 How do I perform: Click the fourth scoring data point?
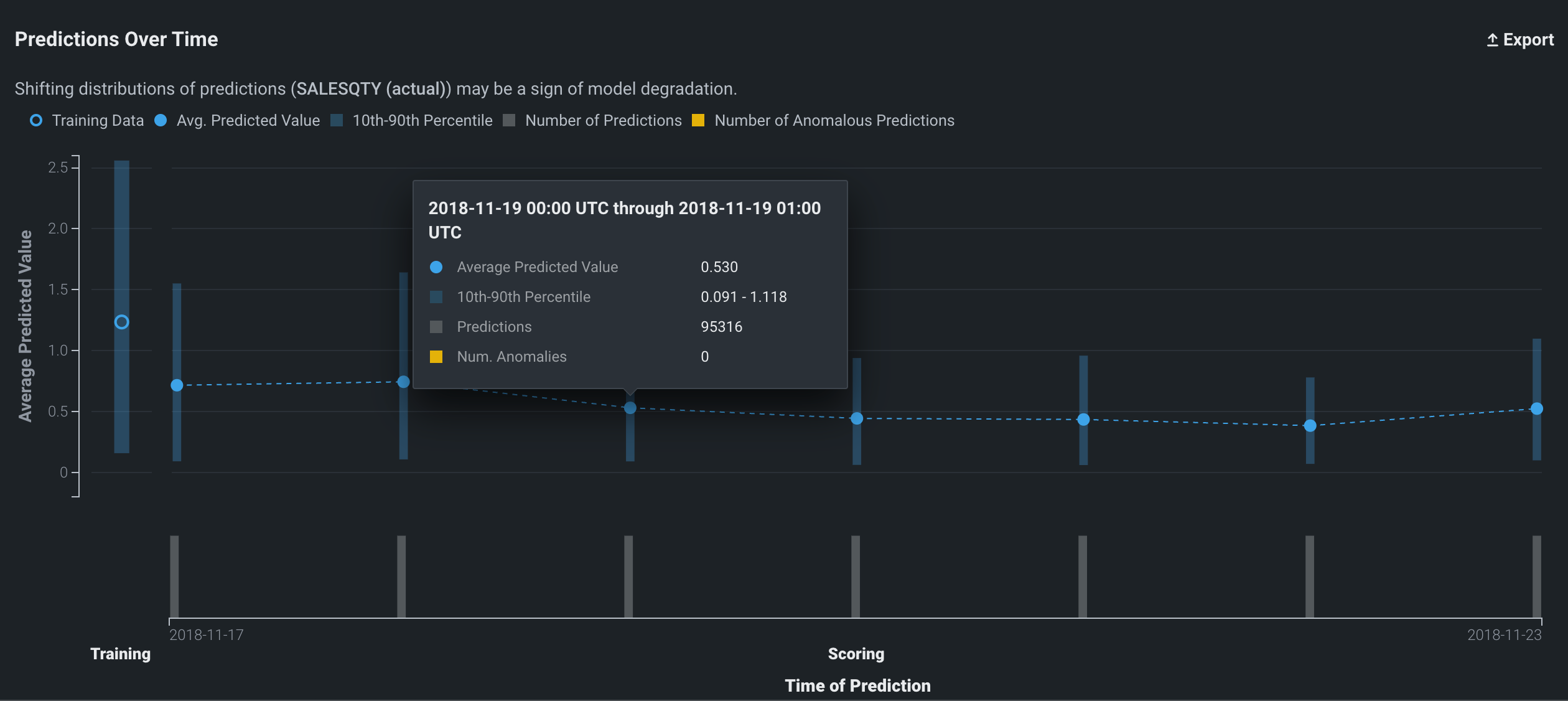857,418
